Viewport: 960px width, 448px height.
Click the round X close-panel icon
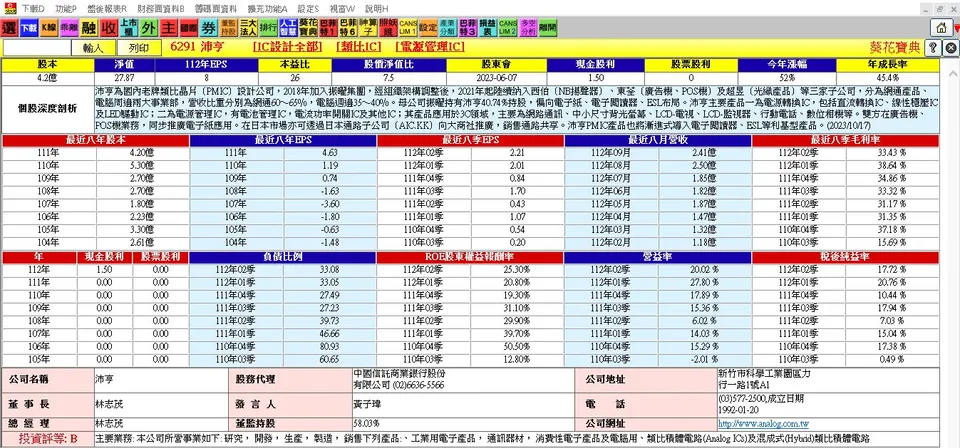pos(950,48)
